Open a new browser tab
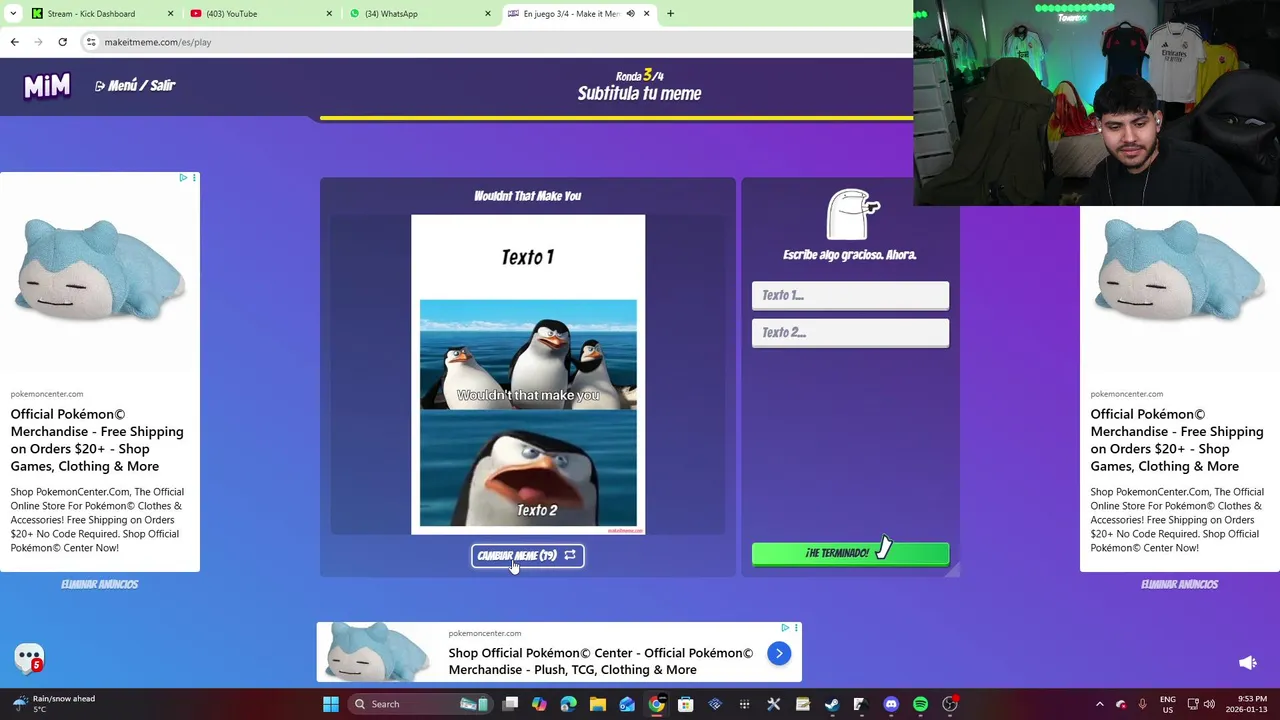The image size is (1280, 720). click(x=670, y=13)
